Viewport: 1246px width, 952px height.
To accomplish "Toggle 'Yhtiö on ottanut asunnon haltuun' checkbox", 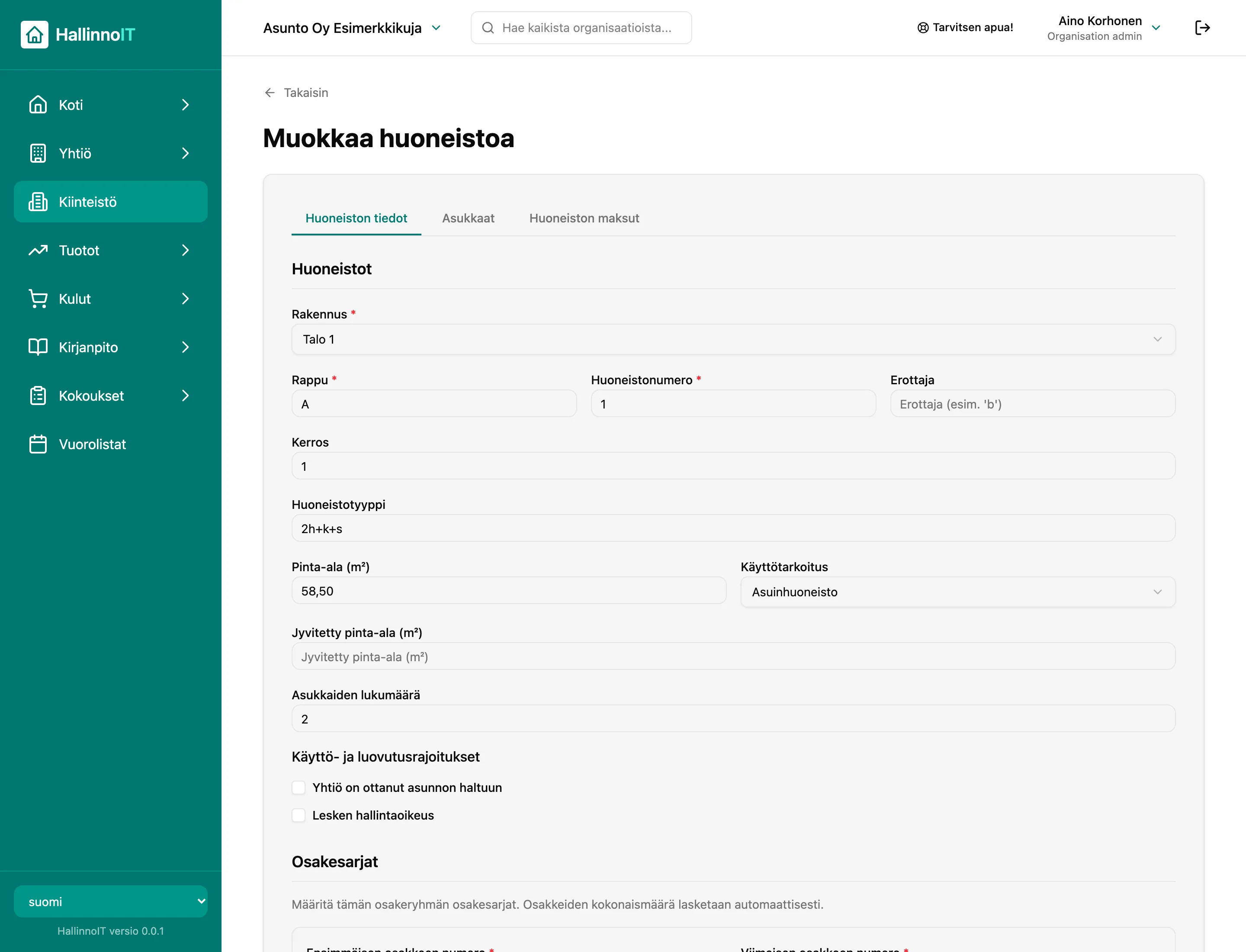I will pos(299,788).
